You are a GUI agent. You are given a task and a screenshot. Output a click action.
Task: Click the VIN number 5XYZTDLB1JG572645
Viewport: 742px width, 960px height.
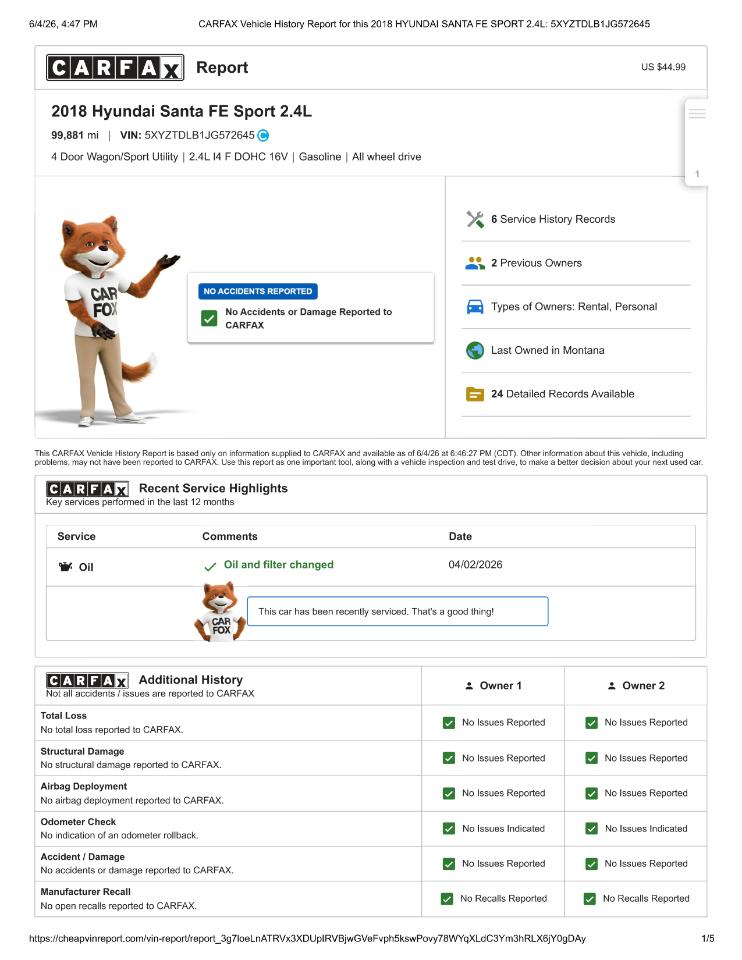coord(200,135)
